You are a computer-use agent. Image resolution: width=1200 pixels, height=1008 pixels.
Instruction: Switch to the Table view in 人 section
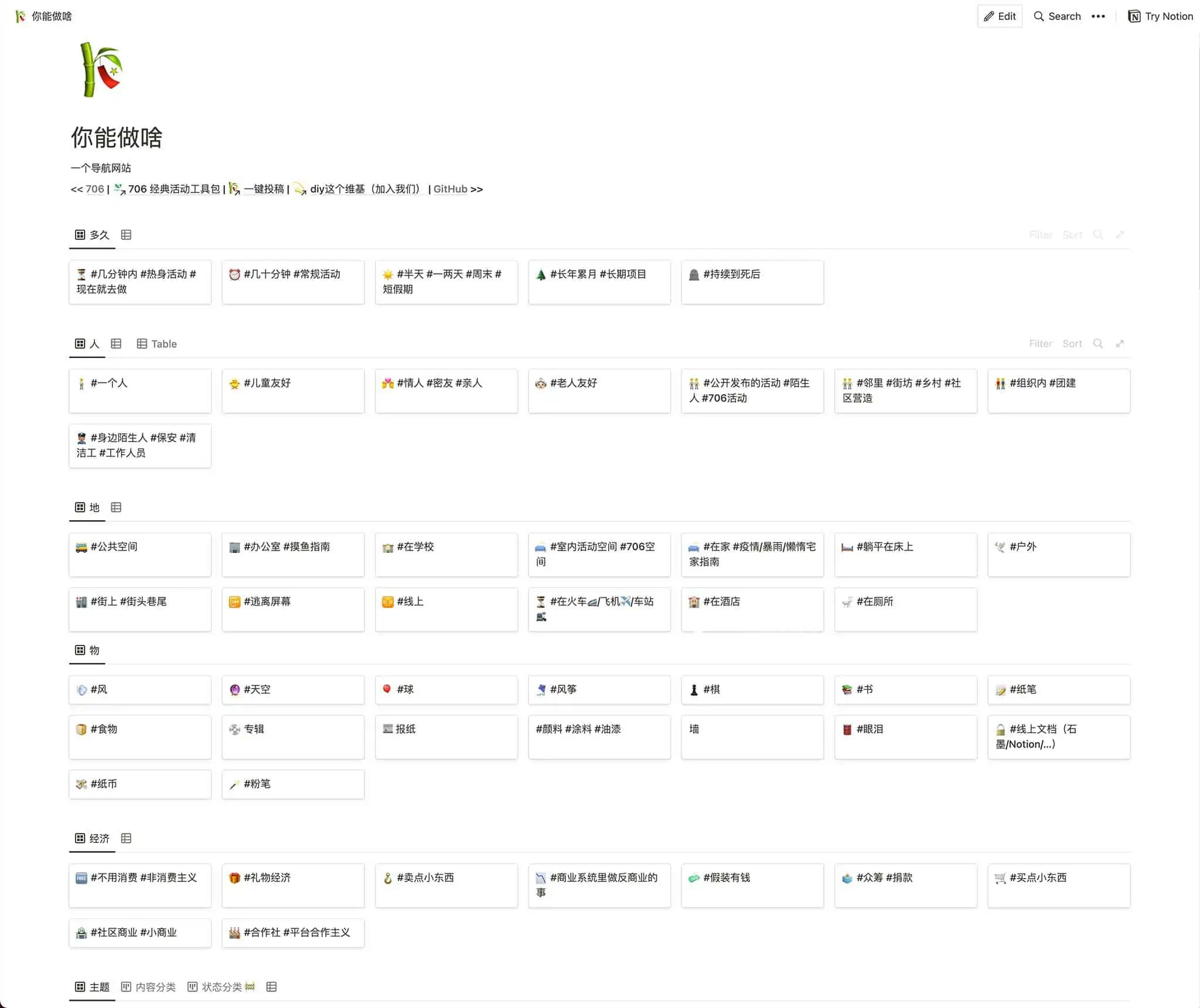tap(156, 344)
